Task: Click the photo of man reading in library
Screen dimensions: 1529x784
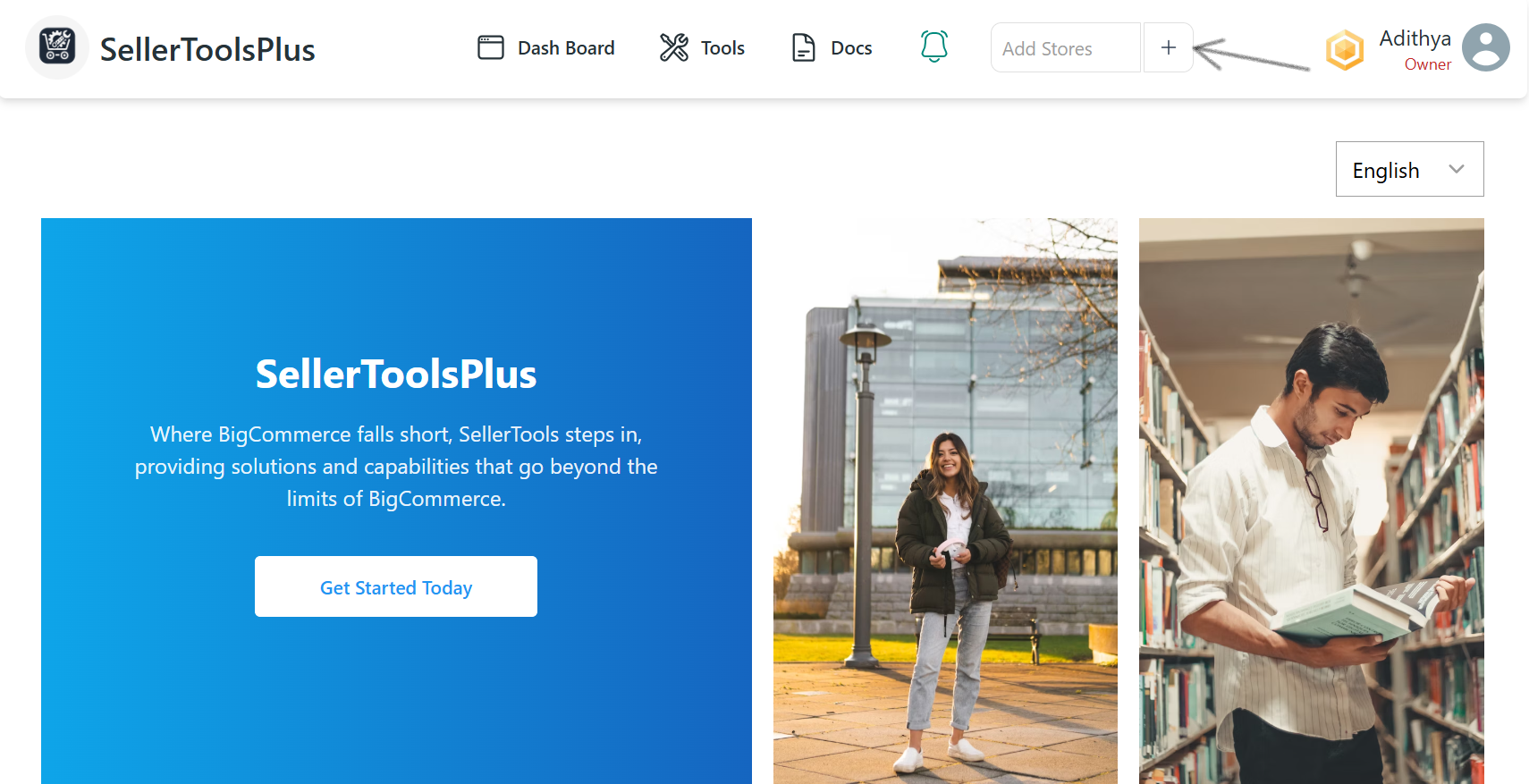Action: (x=1312, y=501)
